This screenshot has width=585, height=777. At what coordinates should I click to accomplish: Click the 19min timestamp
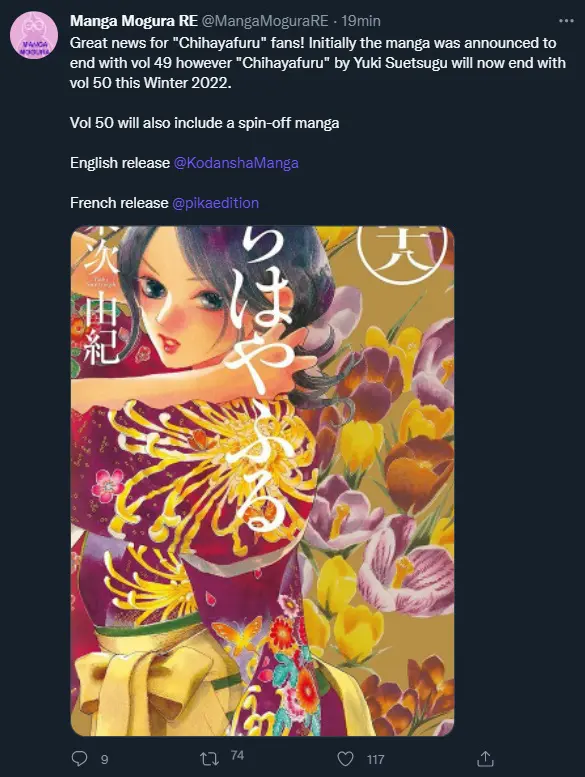361,21
